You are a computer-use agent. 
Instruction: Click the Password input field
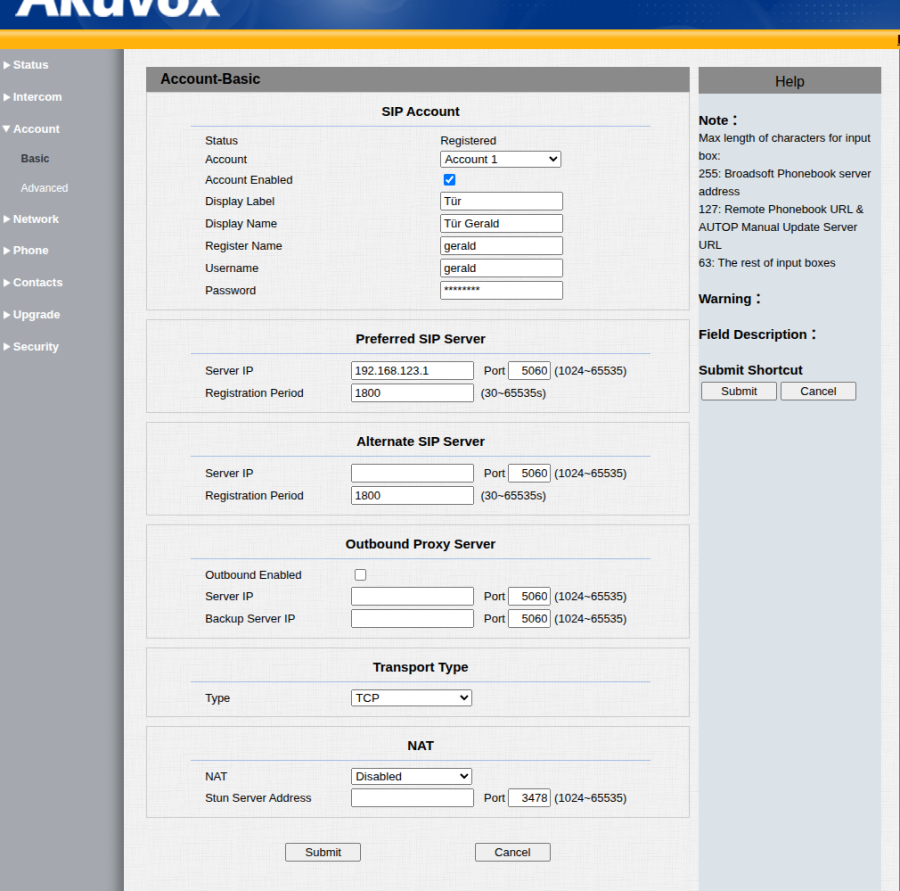click(501, 290)
